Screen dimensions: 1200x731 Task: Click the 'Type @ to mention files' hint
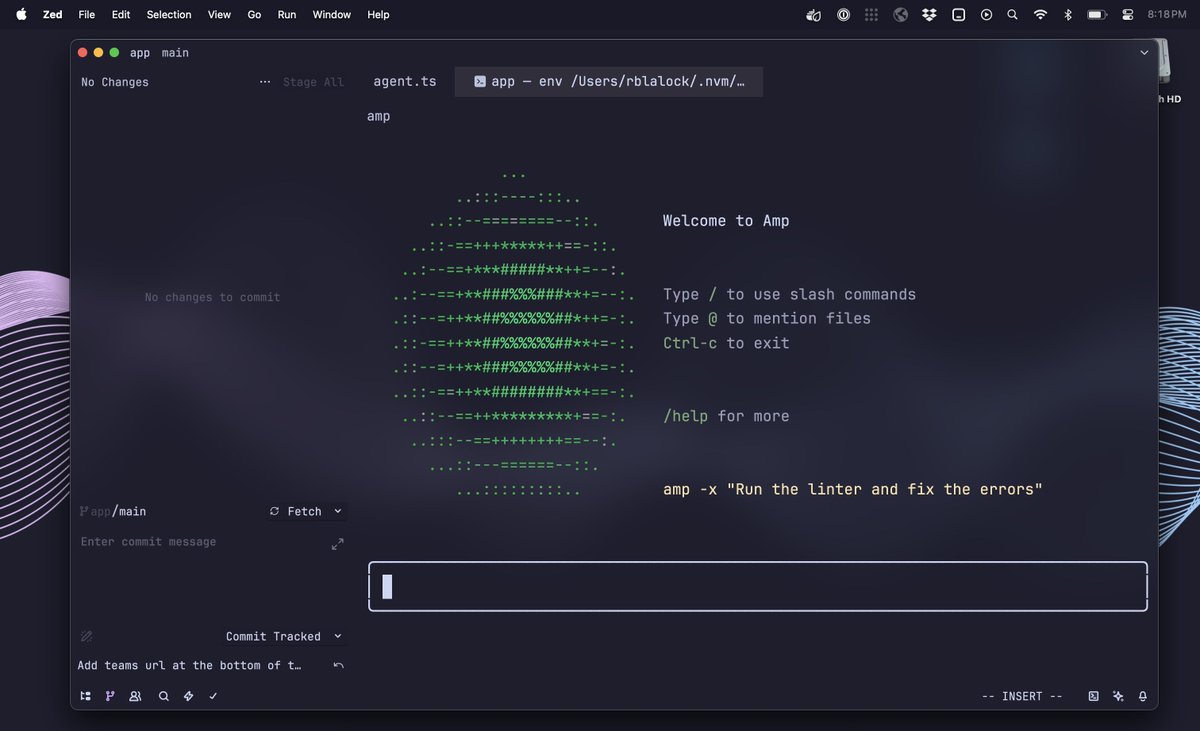[767, 318]
